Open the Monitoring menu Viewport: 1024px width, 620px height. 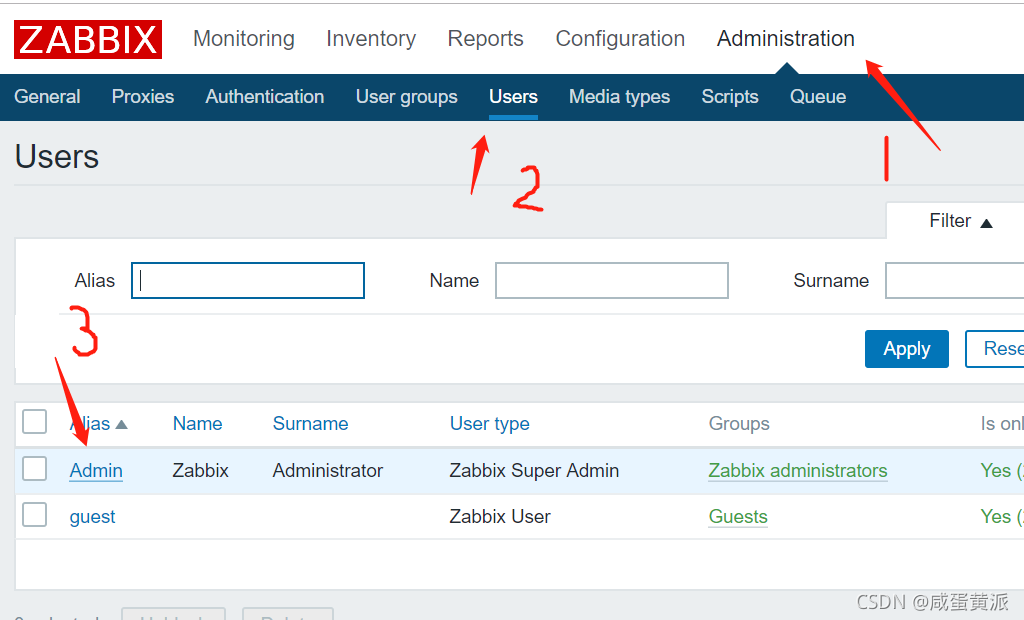244,39
